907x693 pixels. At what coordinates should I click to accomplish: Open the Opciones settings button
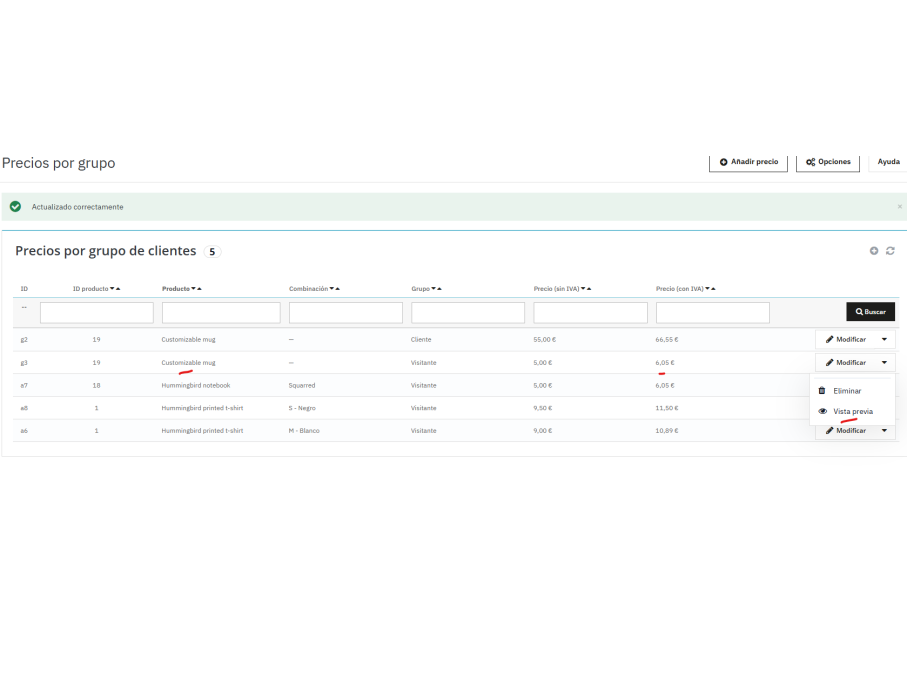tap(828, 162)
